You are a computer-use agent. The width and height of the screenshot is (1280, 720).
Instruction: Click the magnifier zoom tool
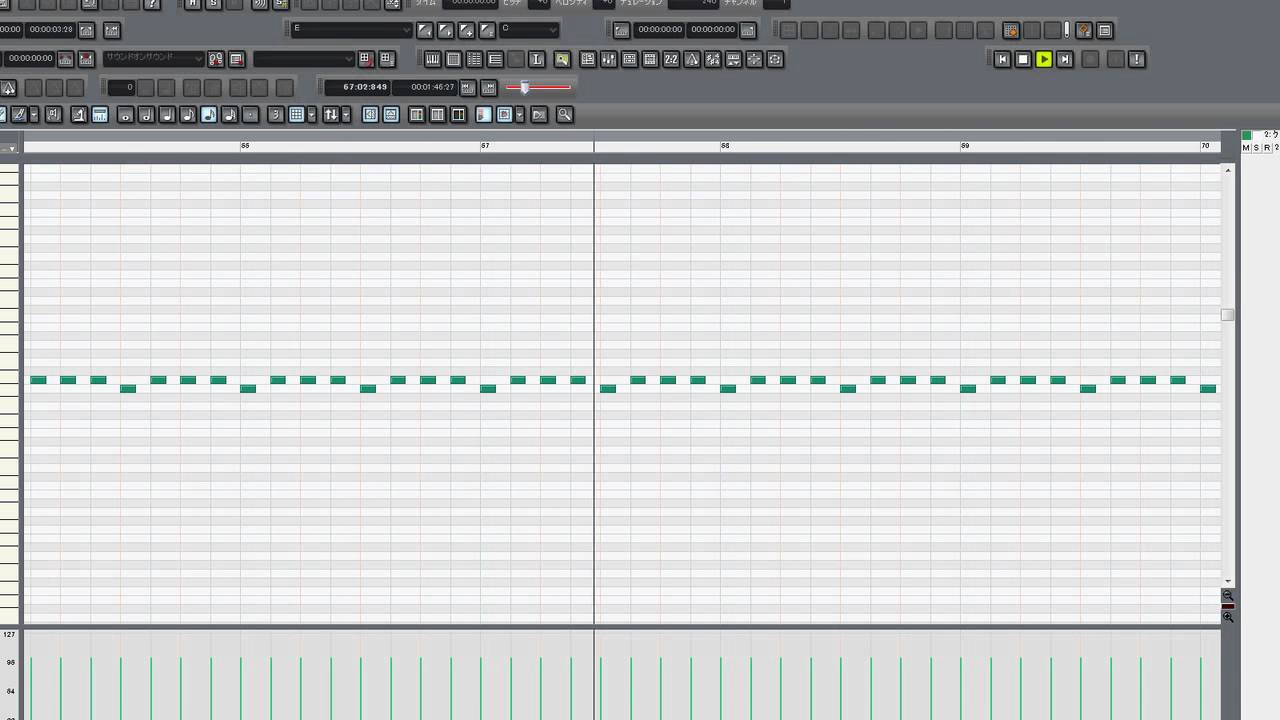564,115
